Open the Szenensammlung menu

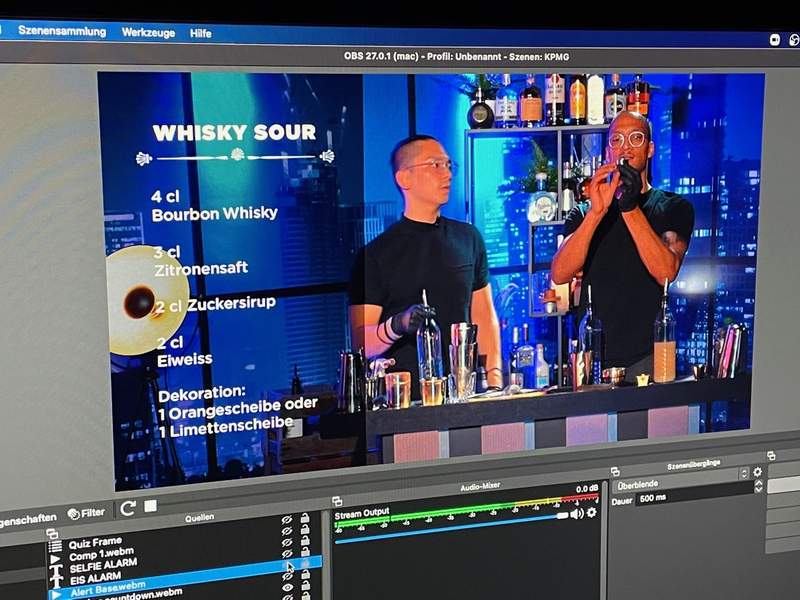[x=62, y=31]
